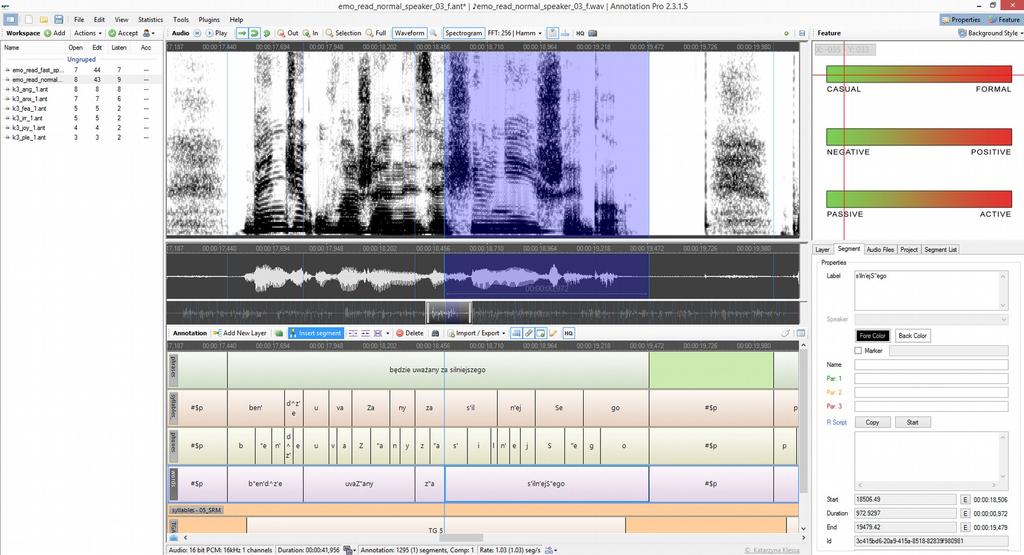This screenshot has height=555, width=1024.
Task: Click first segment-split icon after Insert segment
Action: tap(353, 333)
